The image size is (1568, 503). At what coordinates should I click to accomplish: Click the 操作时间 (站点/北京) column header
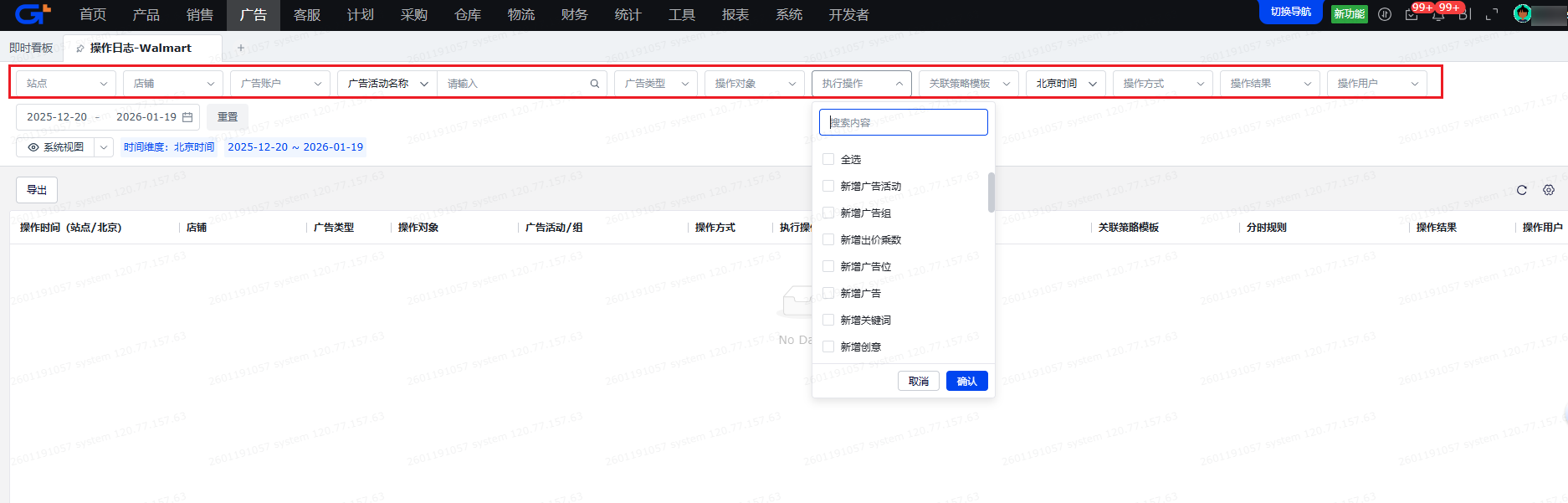pos(71,228)
